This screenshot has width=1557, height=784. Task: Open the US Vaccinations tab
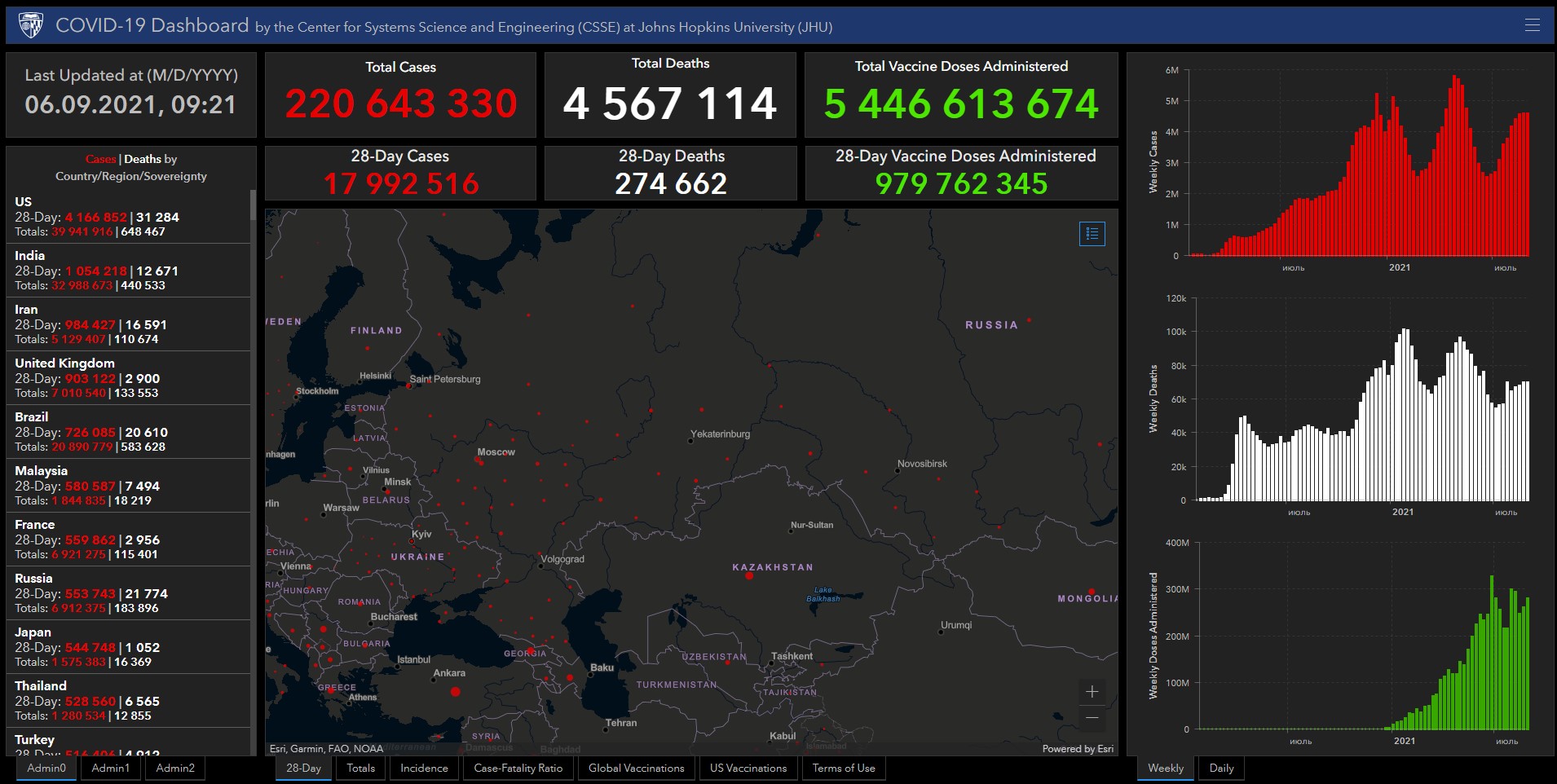coord(748,768)
